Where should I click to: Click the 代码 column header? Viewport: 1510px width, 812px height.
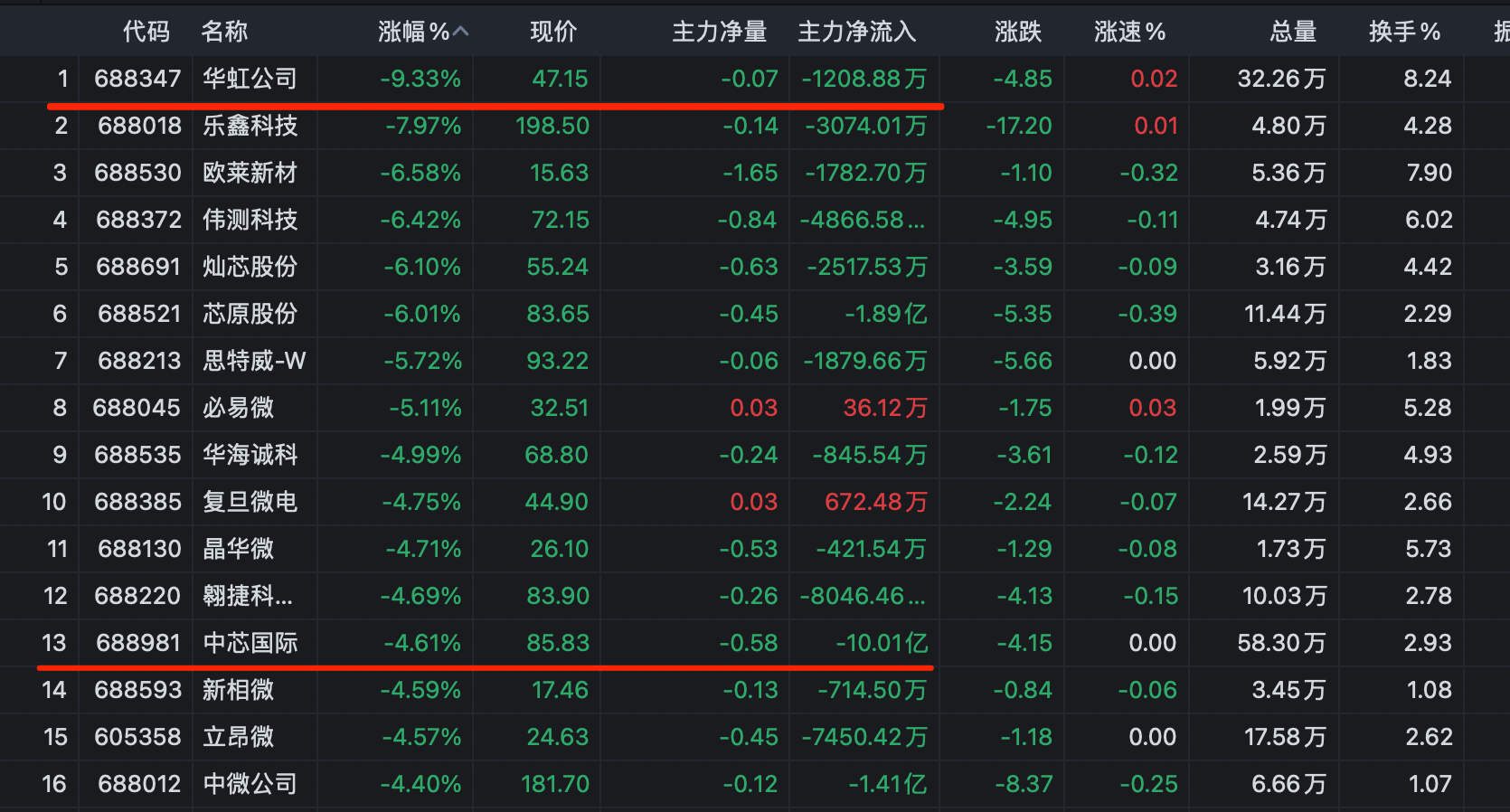pyautogui.click(x=146, y=32)
